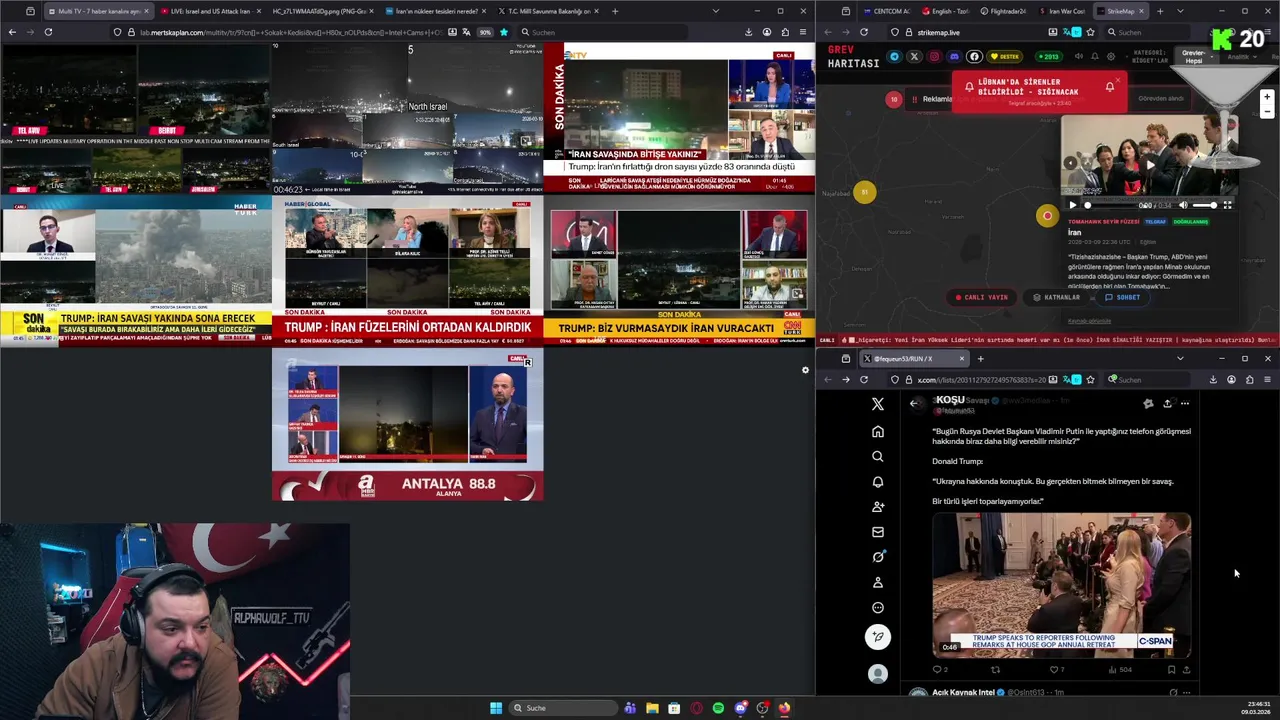Open downloads in Multi TV browser

(748, 32)
